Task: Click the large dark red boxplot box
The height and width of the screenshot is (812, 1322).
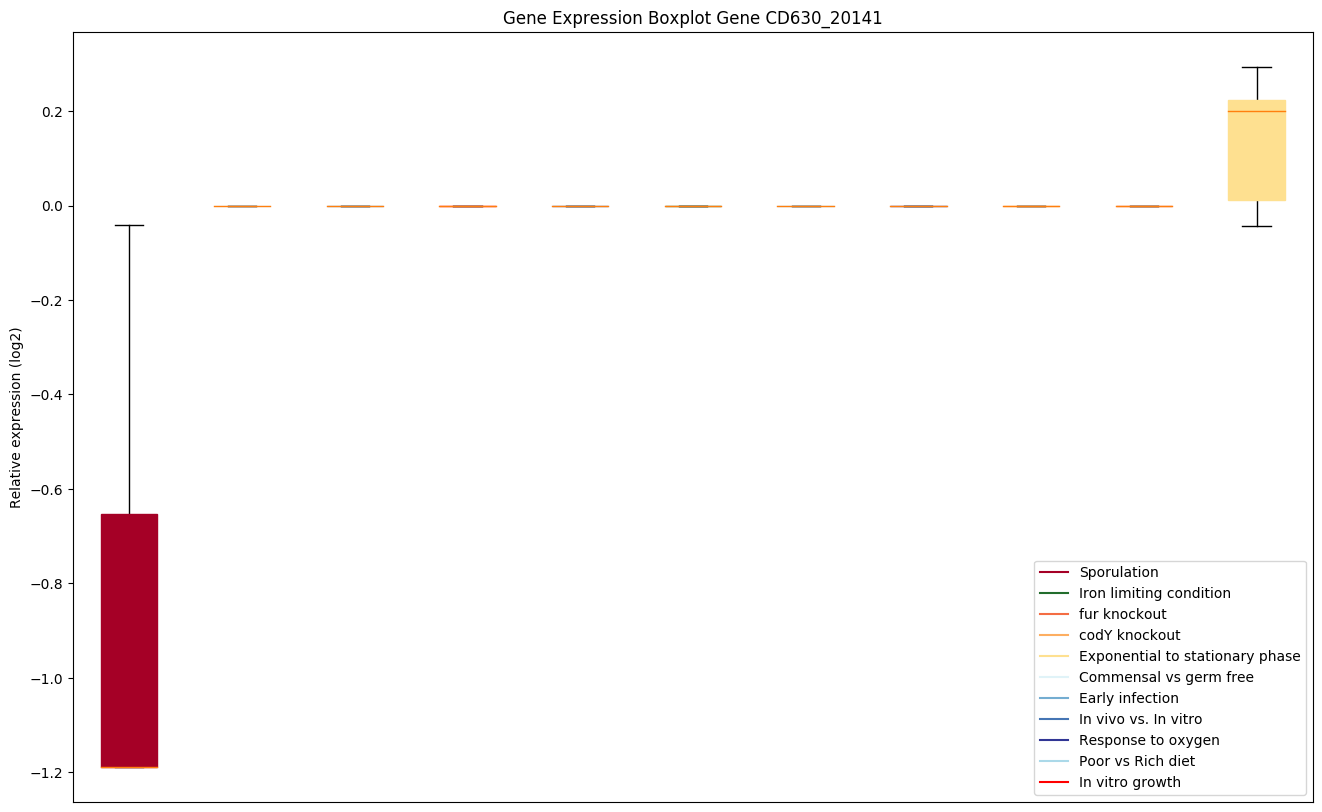Action: (x=129, y=640)
